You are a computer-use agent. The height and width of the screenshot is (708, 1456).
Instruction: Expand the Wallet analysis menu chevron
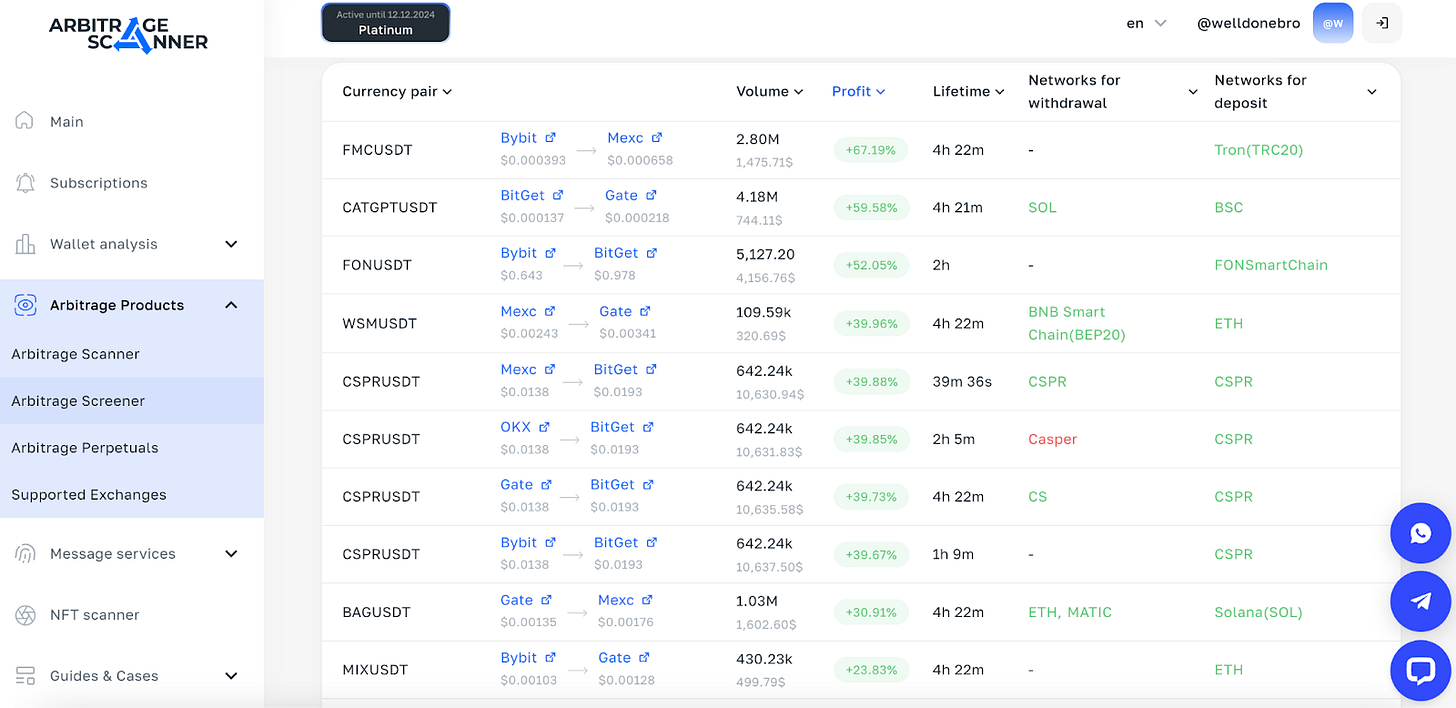231,244
